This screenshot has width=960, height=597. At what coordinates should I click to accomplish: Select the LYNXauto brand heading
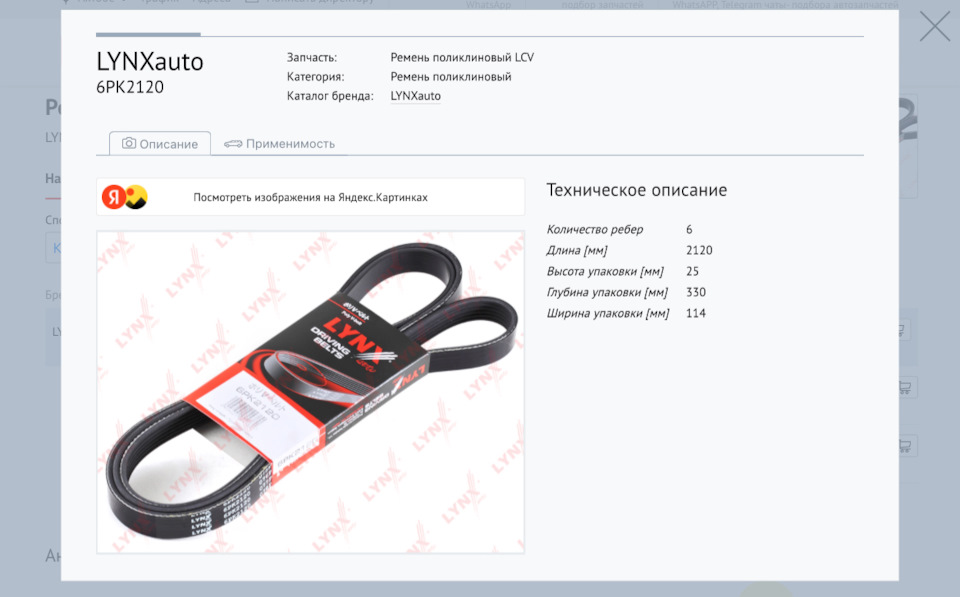click(149, 62)
